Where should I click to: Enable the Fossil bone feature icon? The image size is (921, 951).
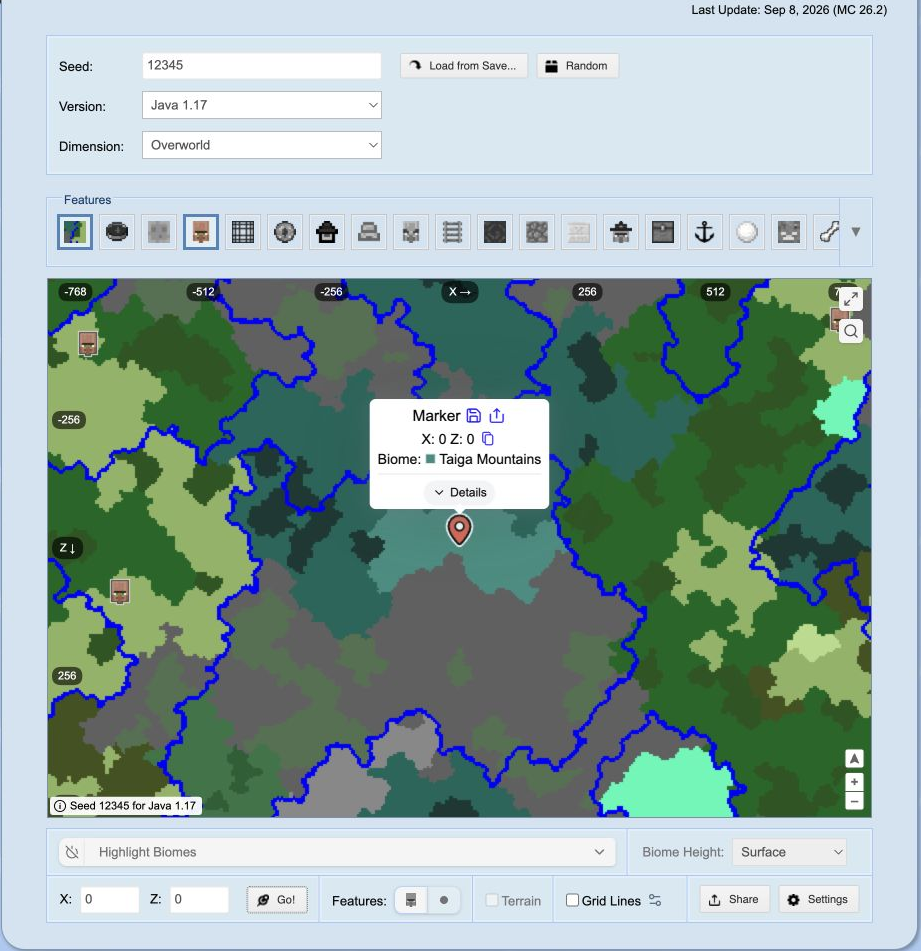pyautogui.click(x=827, y=232)
